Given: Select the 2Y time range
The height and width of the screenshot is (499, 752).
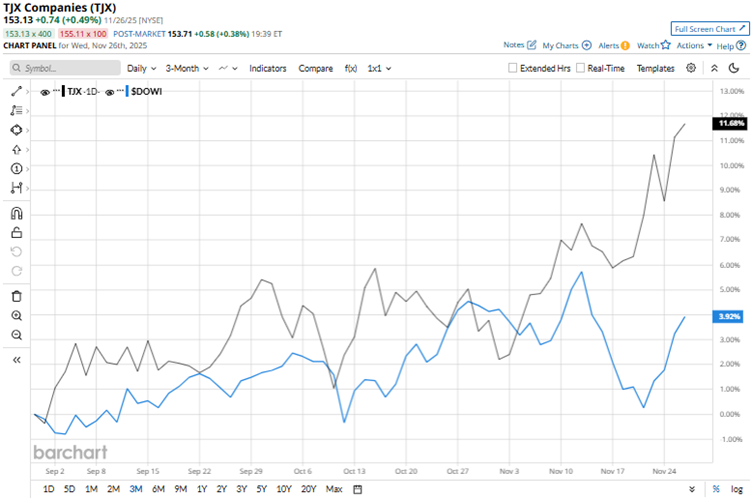Looking at the screenshot, I should (221, 489).
